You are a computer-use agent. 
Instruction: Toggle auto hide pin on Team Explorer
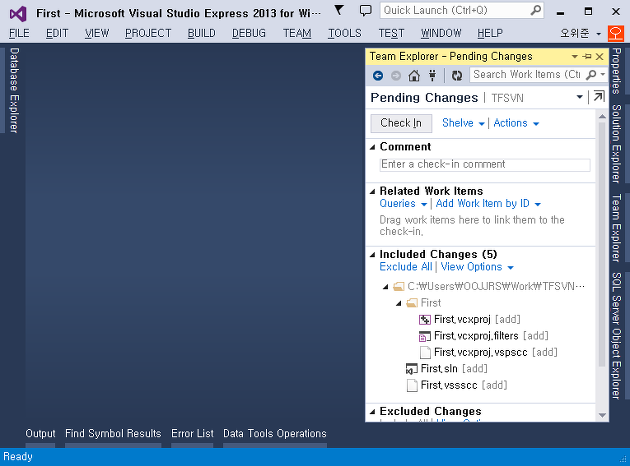click(587, 57)
